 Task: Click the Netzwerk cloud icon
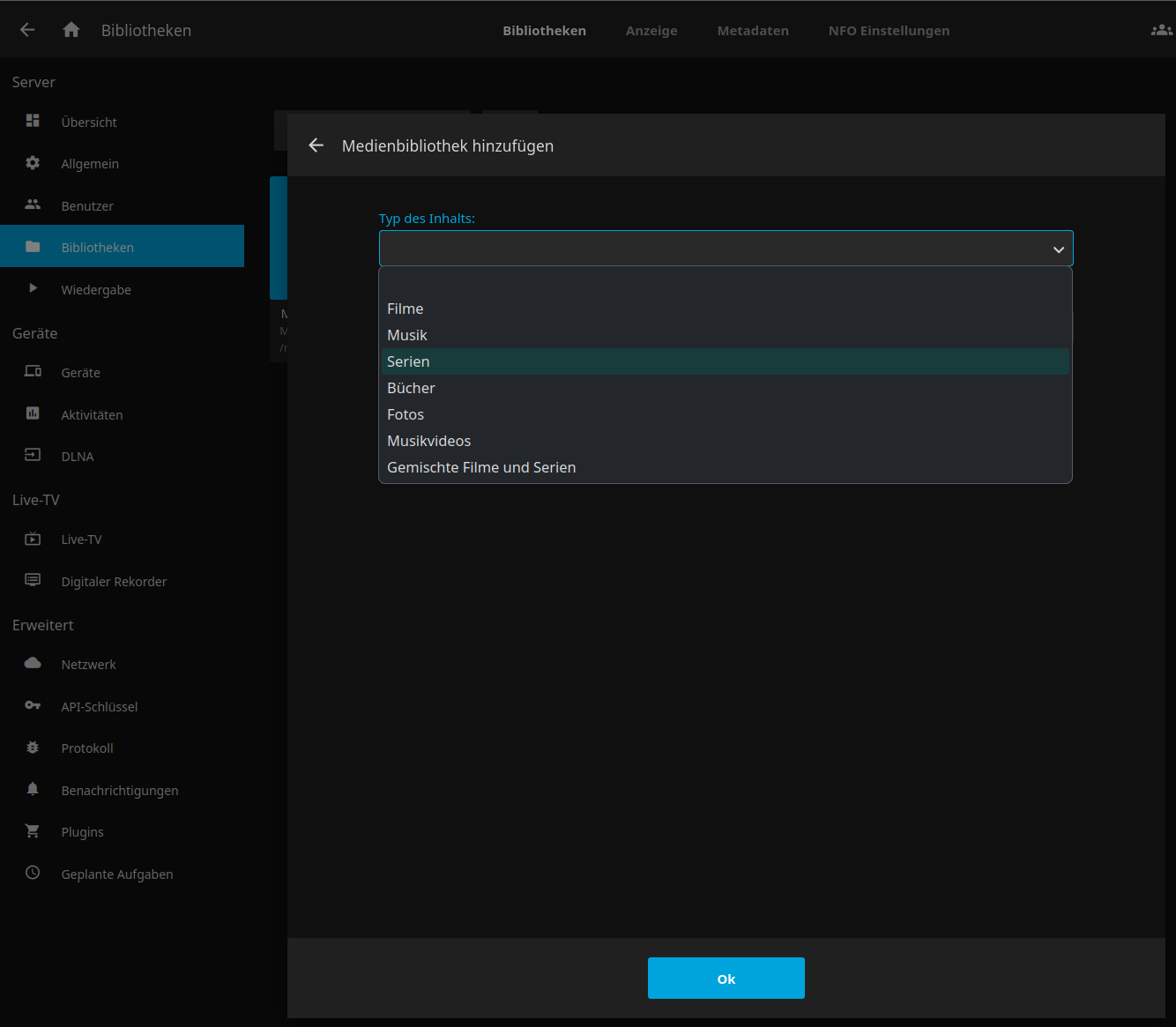[x=33, y=663]
